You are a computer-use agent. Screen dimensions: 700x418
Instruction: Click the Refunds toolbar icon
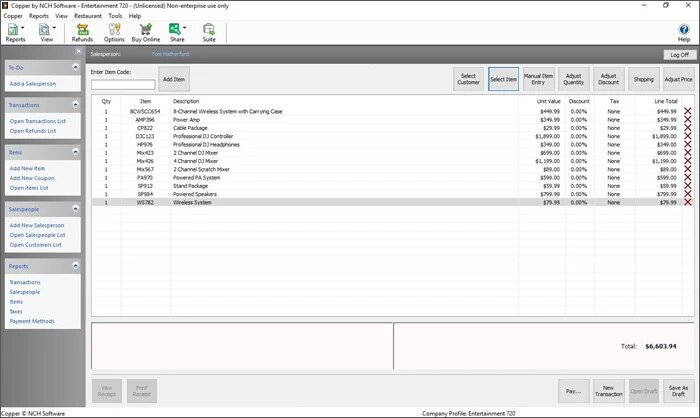point(83,29)
